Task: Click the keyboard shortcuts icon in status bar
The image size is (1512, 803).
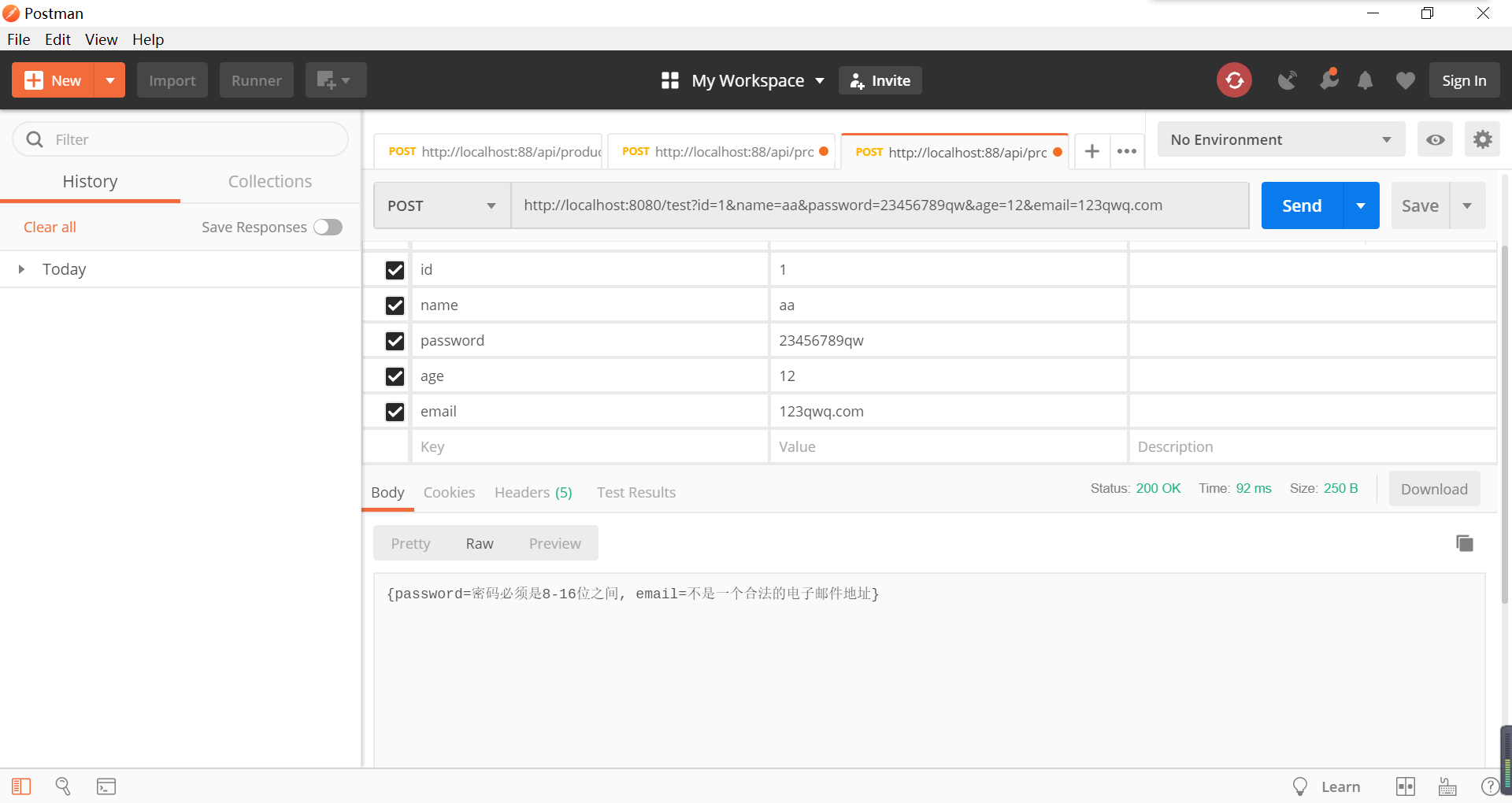Action: tap(1446, 786)
